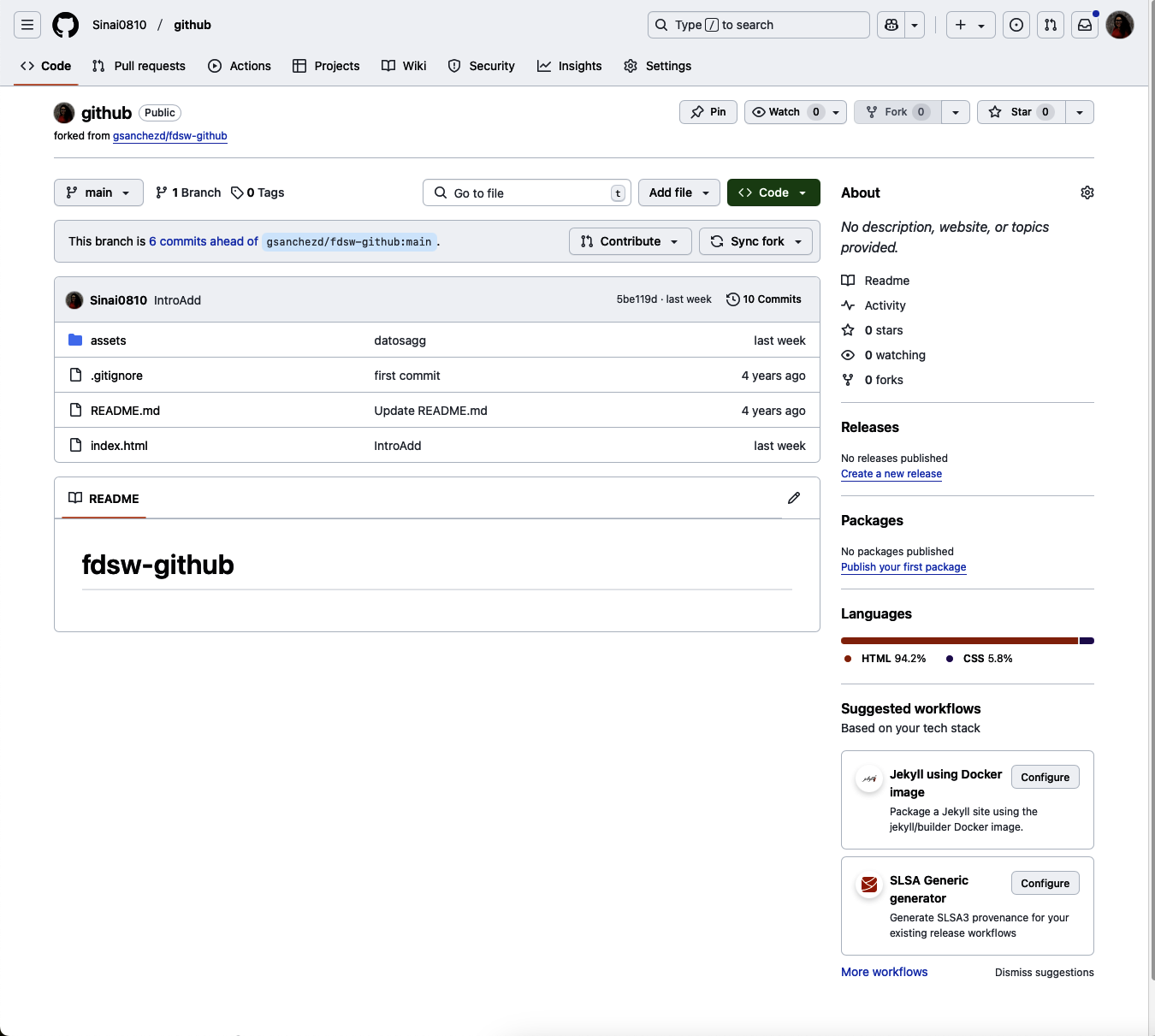Edit About settings gear icon
The height and width of the screenshot is (1036, 1155).
click(x=1087, y=192)
